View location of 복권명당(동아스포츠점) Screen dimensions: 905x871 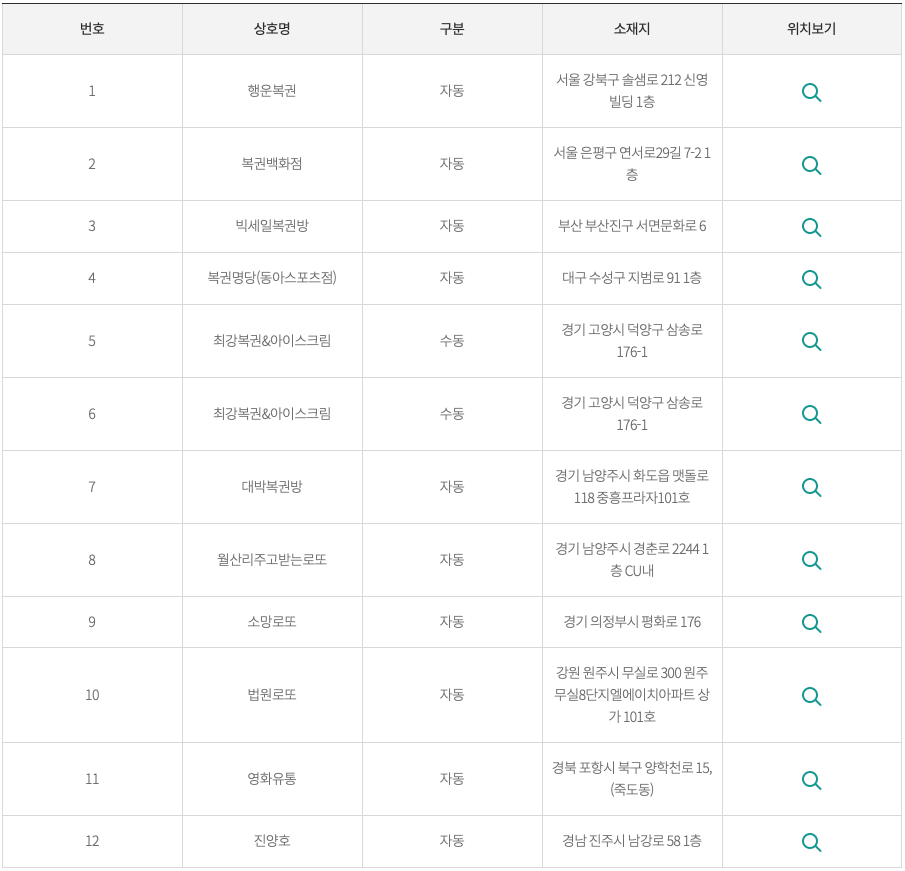[x=811, y=279]
